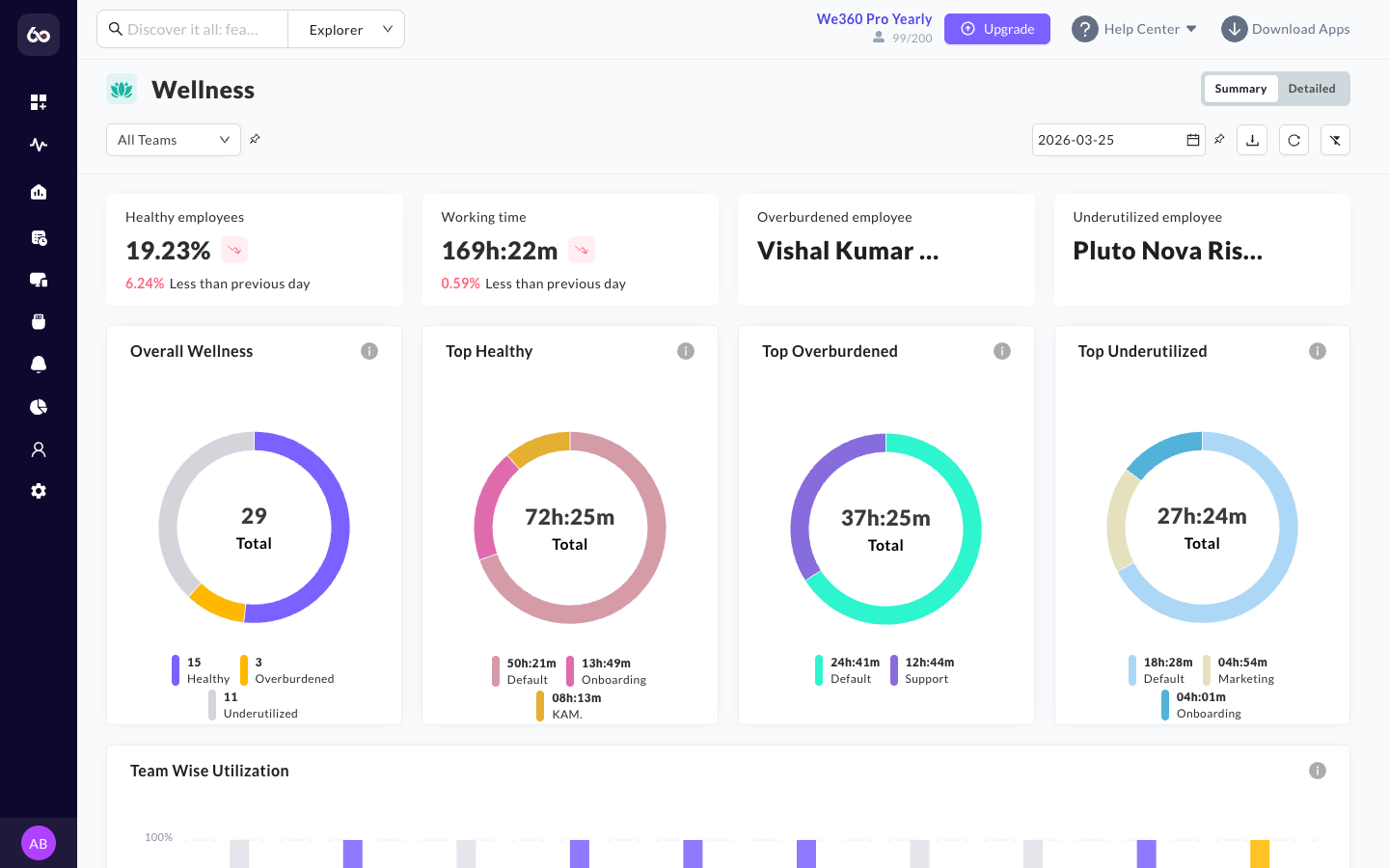The image size is (1389, 868).
Task: Switch to the Summary view
Action: click(1240, 89)
